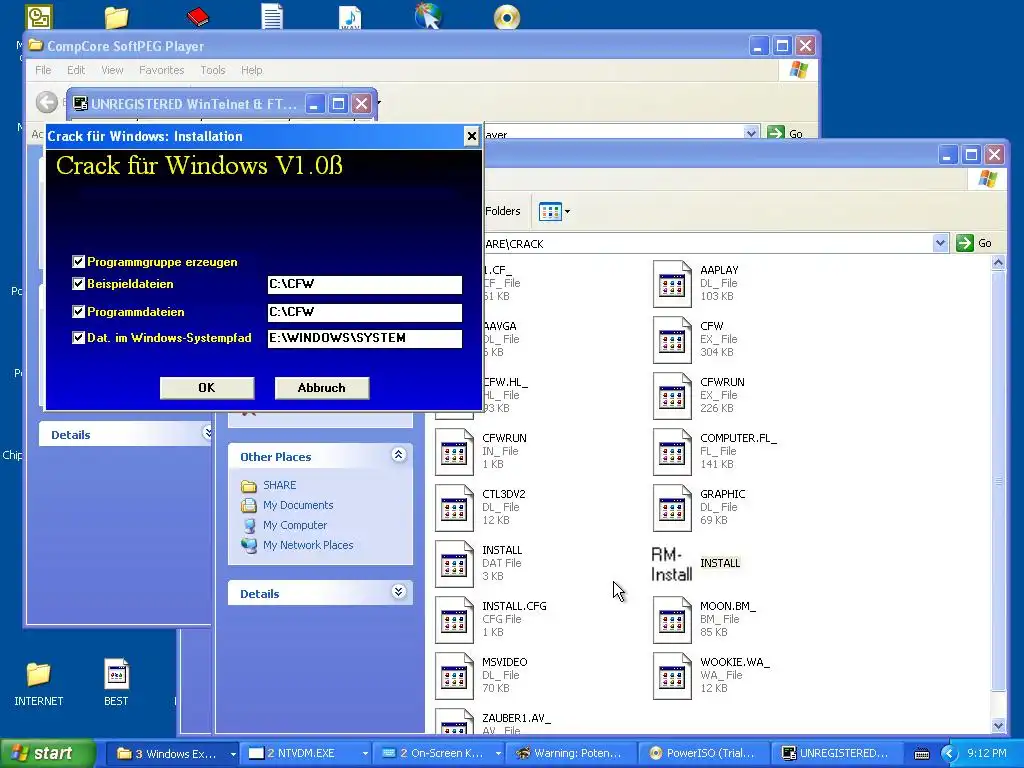Viewport: 1024px width, 768px height.
Task: Cancel installation with the Abbruch button
Action: tap(322, 388)
